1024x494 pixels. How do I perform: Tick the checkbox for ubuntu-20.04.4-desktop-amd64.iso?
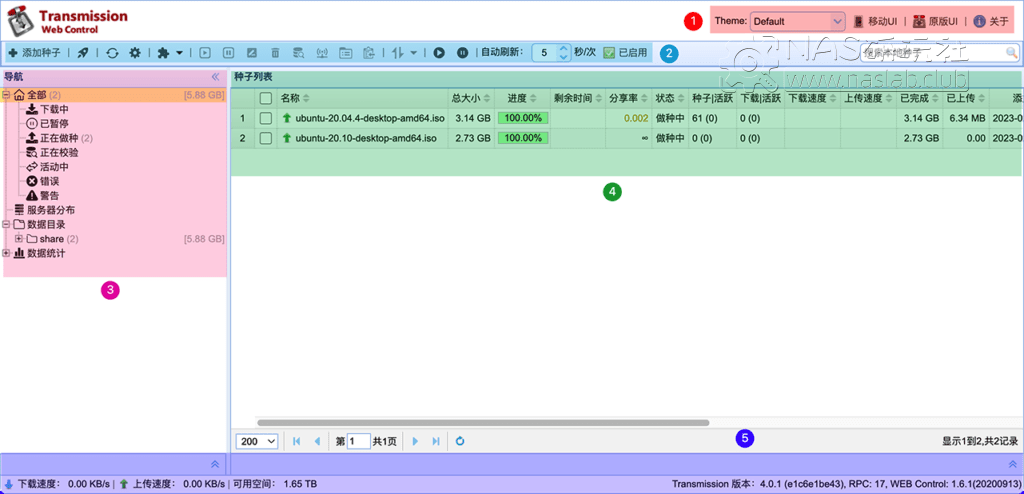pos(265,118)
